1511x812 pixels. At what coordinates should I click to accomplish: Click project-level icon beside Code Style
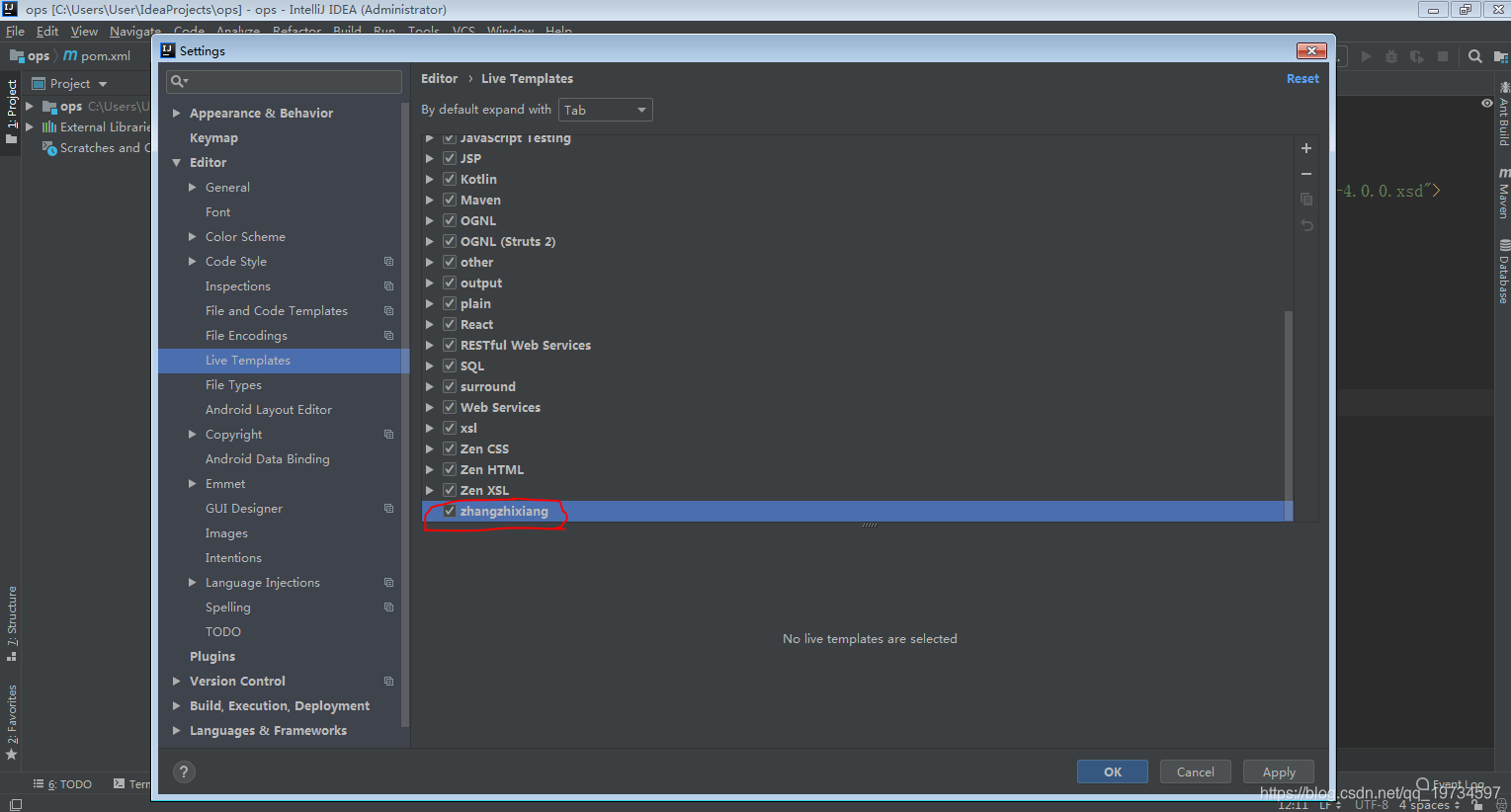click(388, 262)
